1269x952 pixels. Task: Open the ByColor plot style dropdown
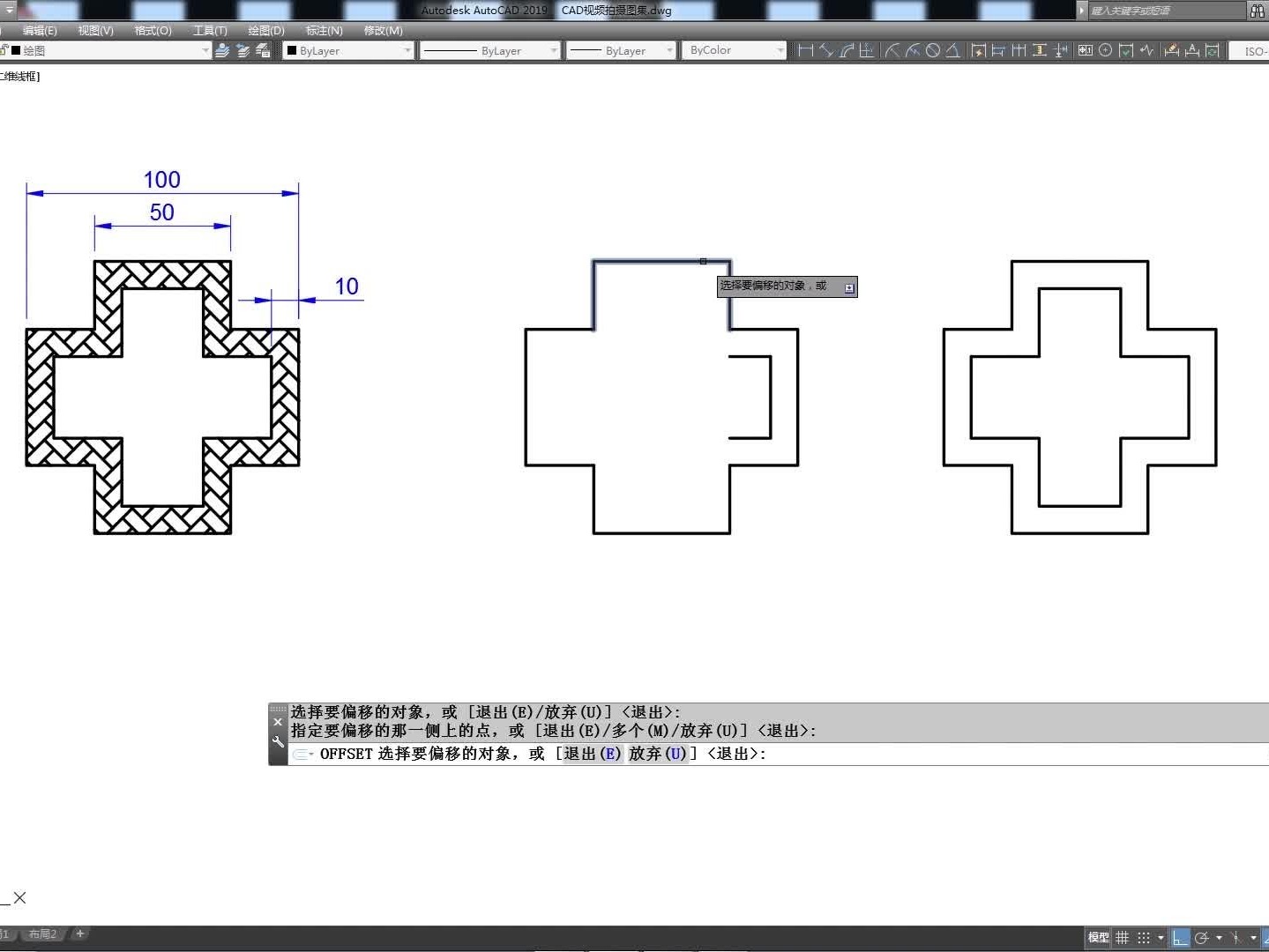(x=780, y=50)
